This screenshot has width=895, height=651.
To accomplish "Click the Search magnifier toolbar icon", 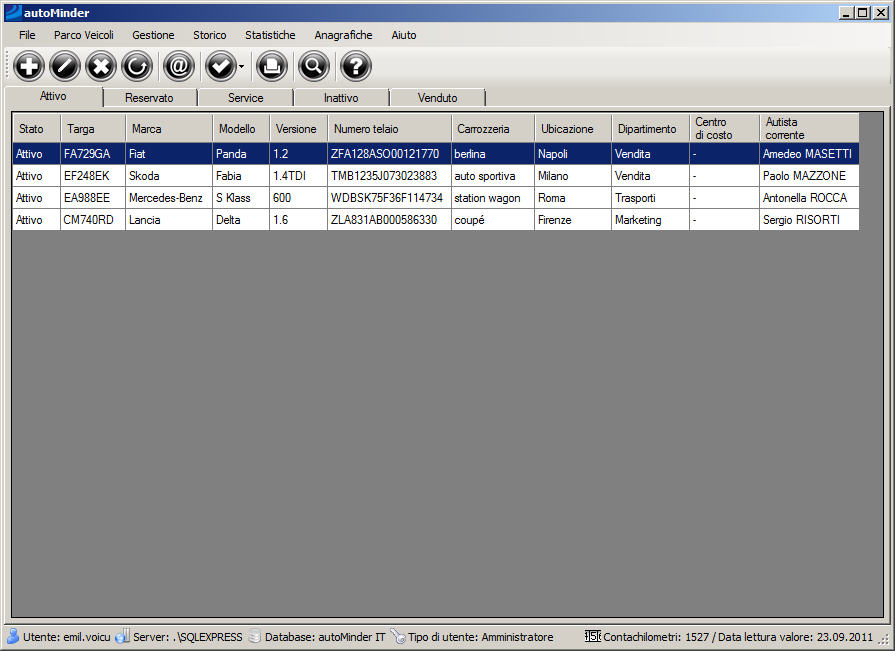I will point(313,67).
